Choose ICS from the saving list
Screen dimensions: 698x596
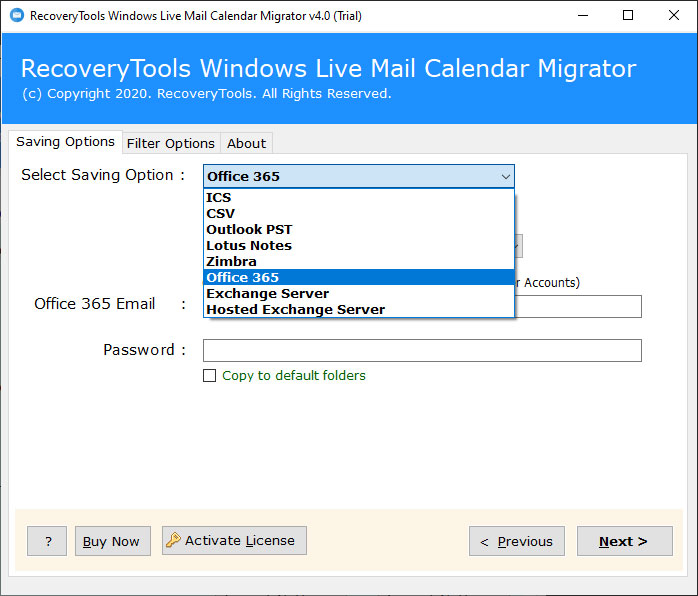(x=359, y=198)
